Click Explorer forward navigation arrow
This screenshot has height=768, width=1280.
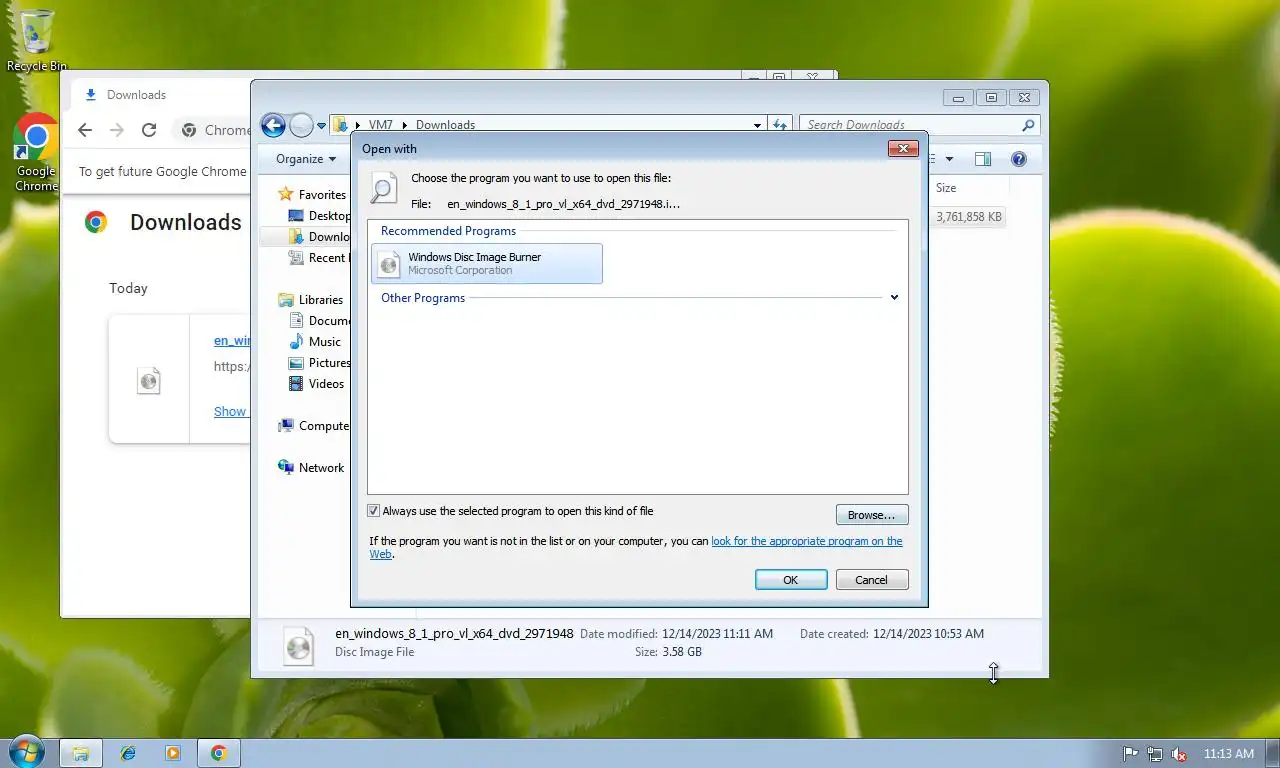coord(301,125)
